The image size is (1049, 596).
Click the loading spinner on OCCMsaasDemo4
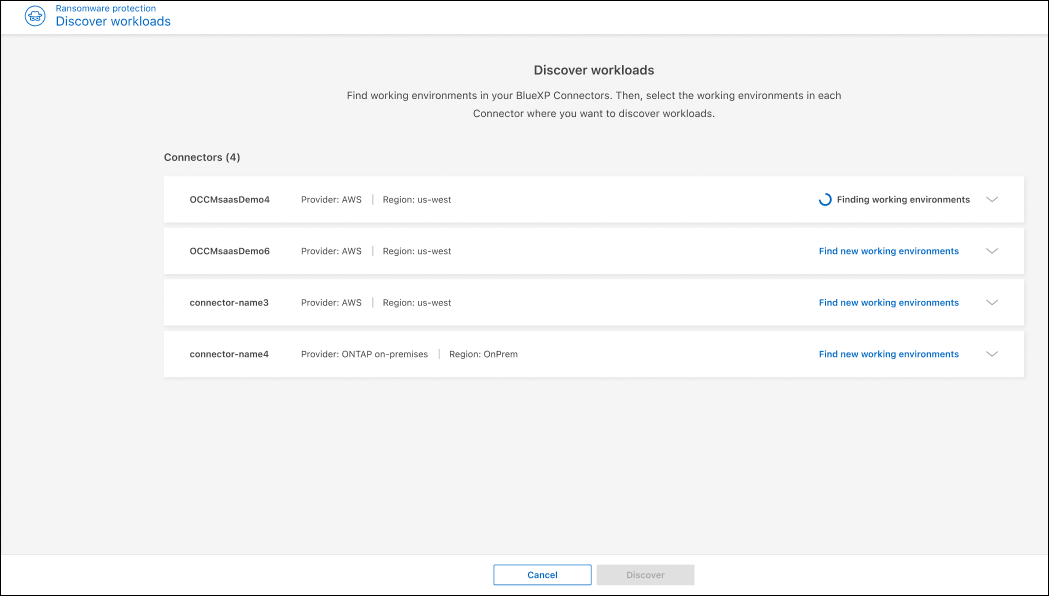pyautogui.click(x=825, y=200)
